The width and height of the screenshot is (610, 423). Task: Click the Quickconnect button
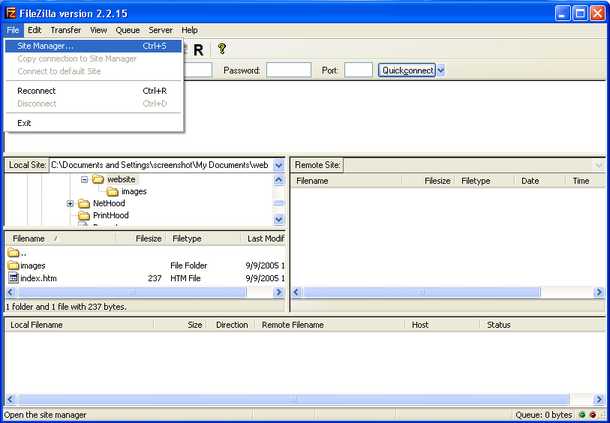click(407, 70)
